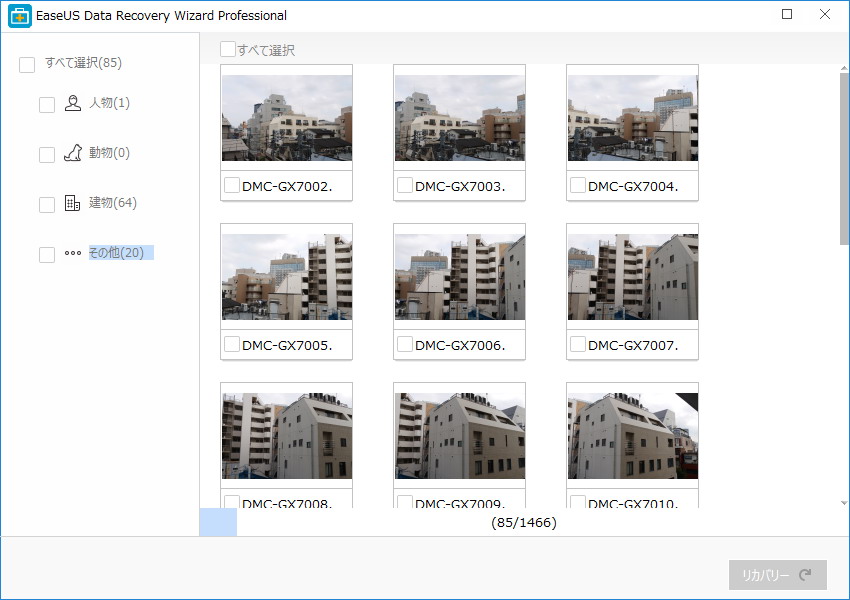Check the DMC-GX7006 file checkbox
The width and height of the screenshot is (850, 600).
[405, 344]
